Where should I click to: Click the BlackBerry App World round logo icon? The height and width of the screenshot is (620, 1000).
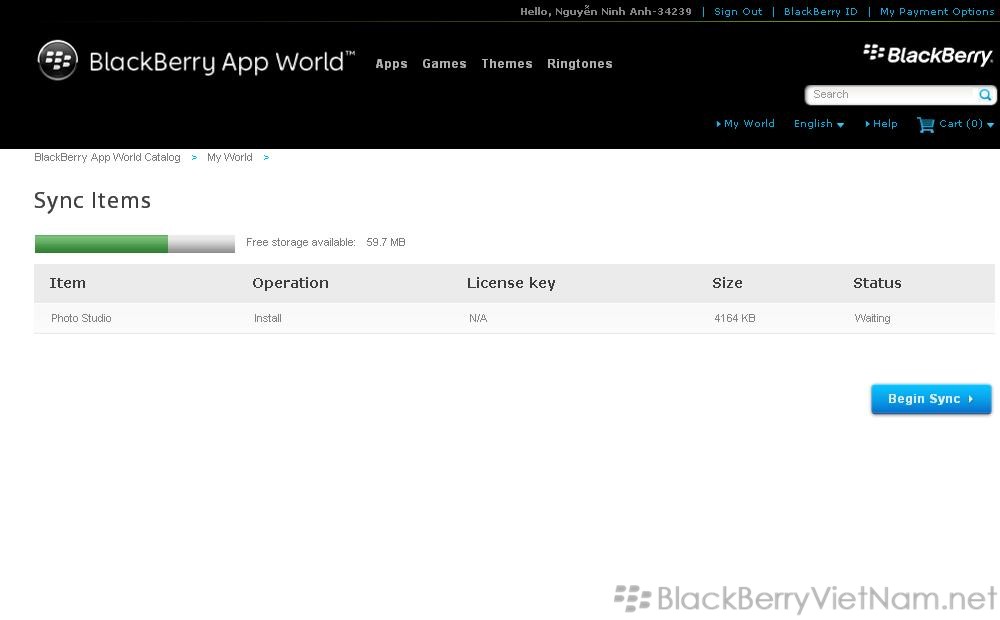tap(57, 61)
